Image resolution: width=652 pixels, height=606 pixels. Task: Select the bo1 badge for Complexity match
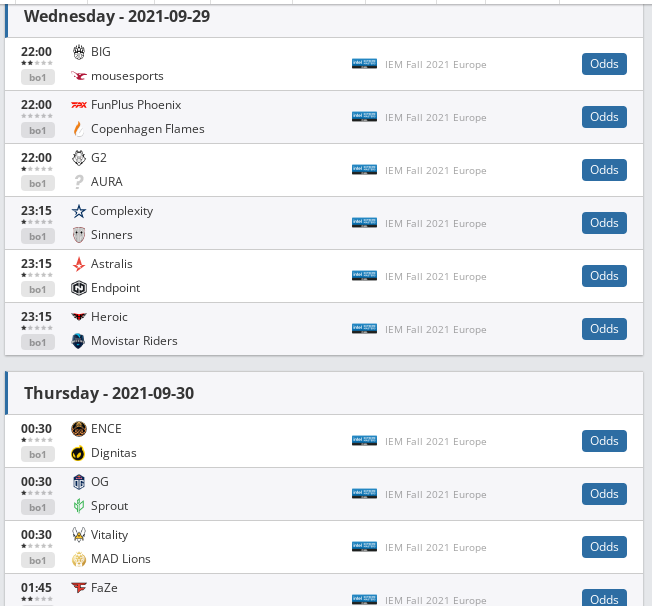(38, 237)
